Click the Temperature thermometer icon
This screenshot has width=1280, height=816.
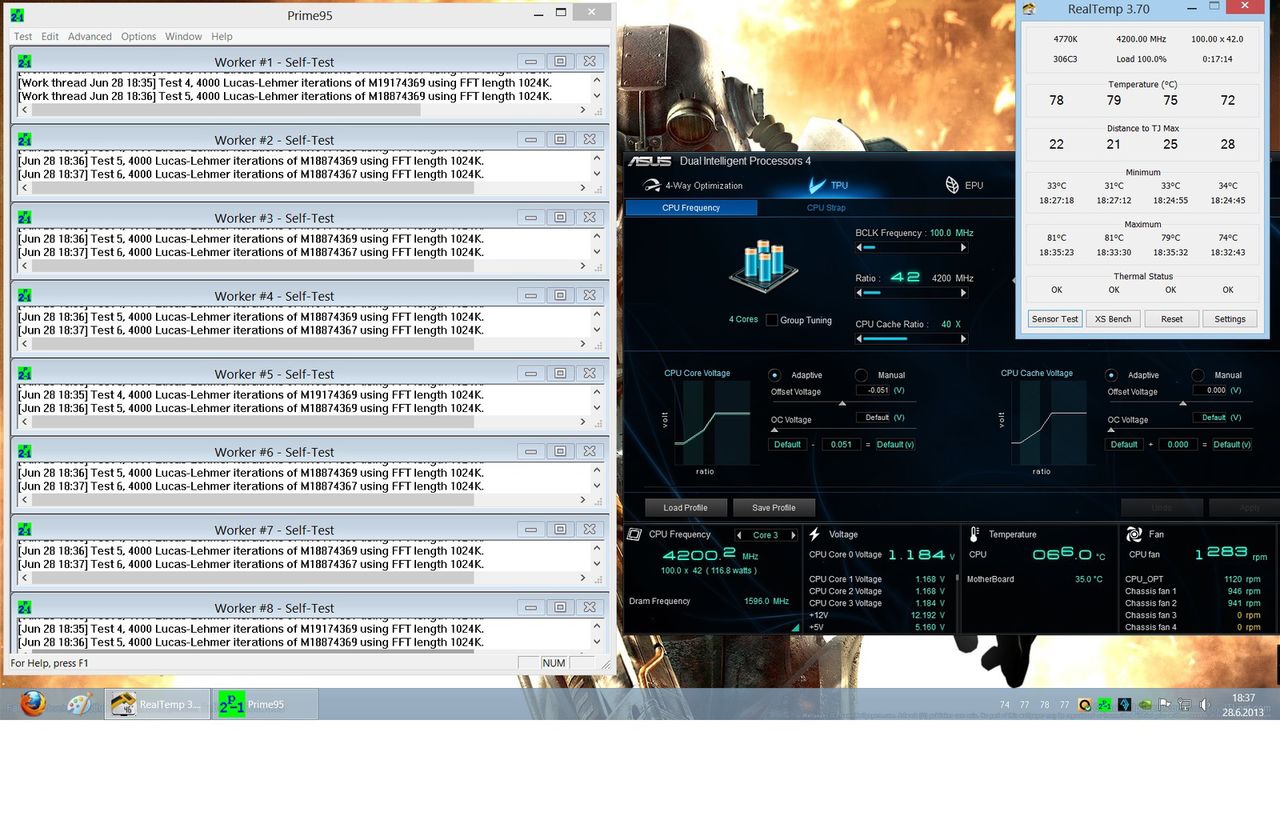[x=974, y=535]
